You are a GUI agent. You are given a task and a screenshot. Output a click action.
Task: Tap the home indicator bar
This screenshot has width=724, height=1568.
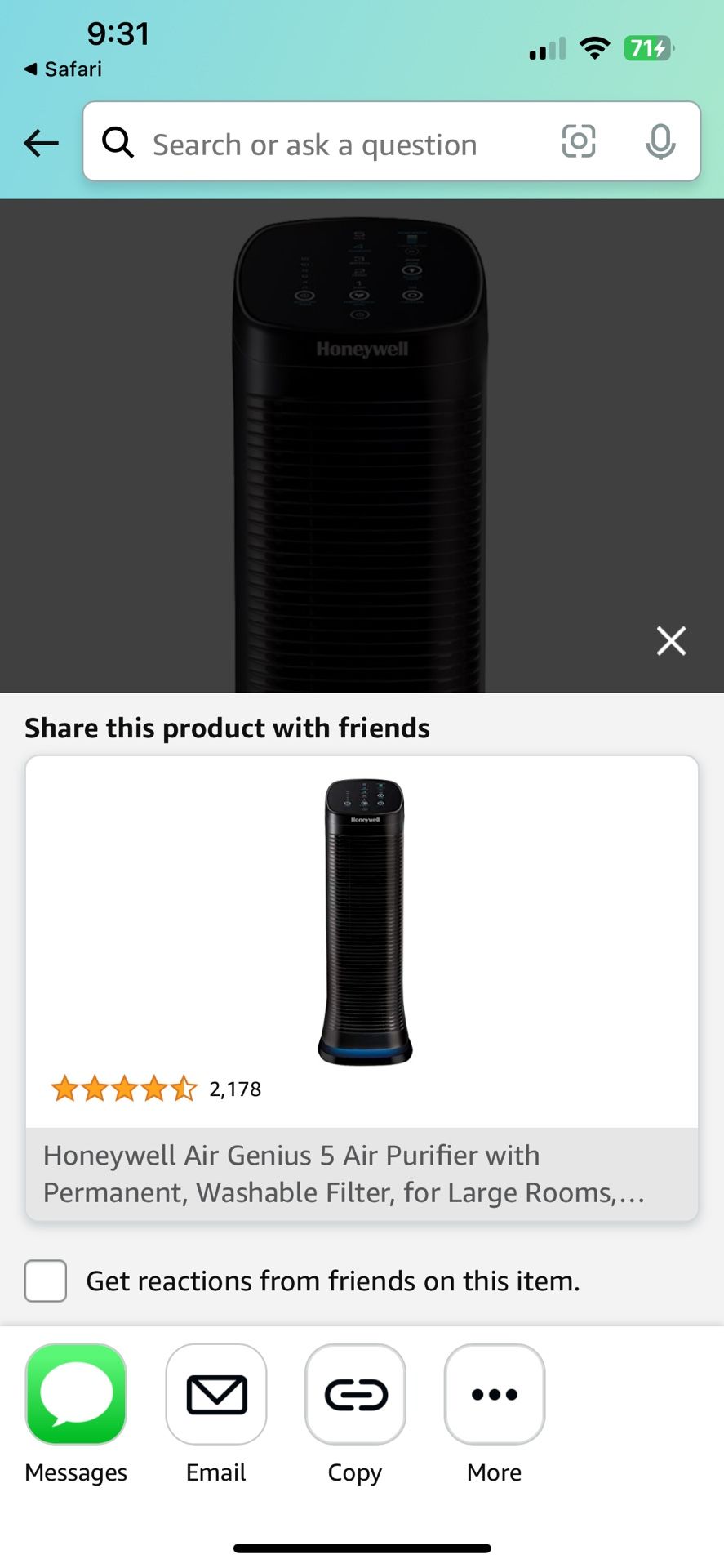click(362, 1548)
